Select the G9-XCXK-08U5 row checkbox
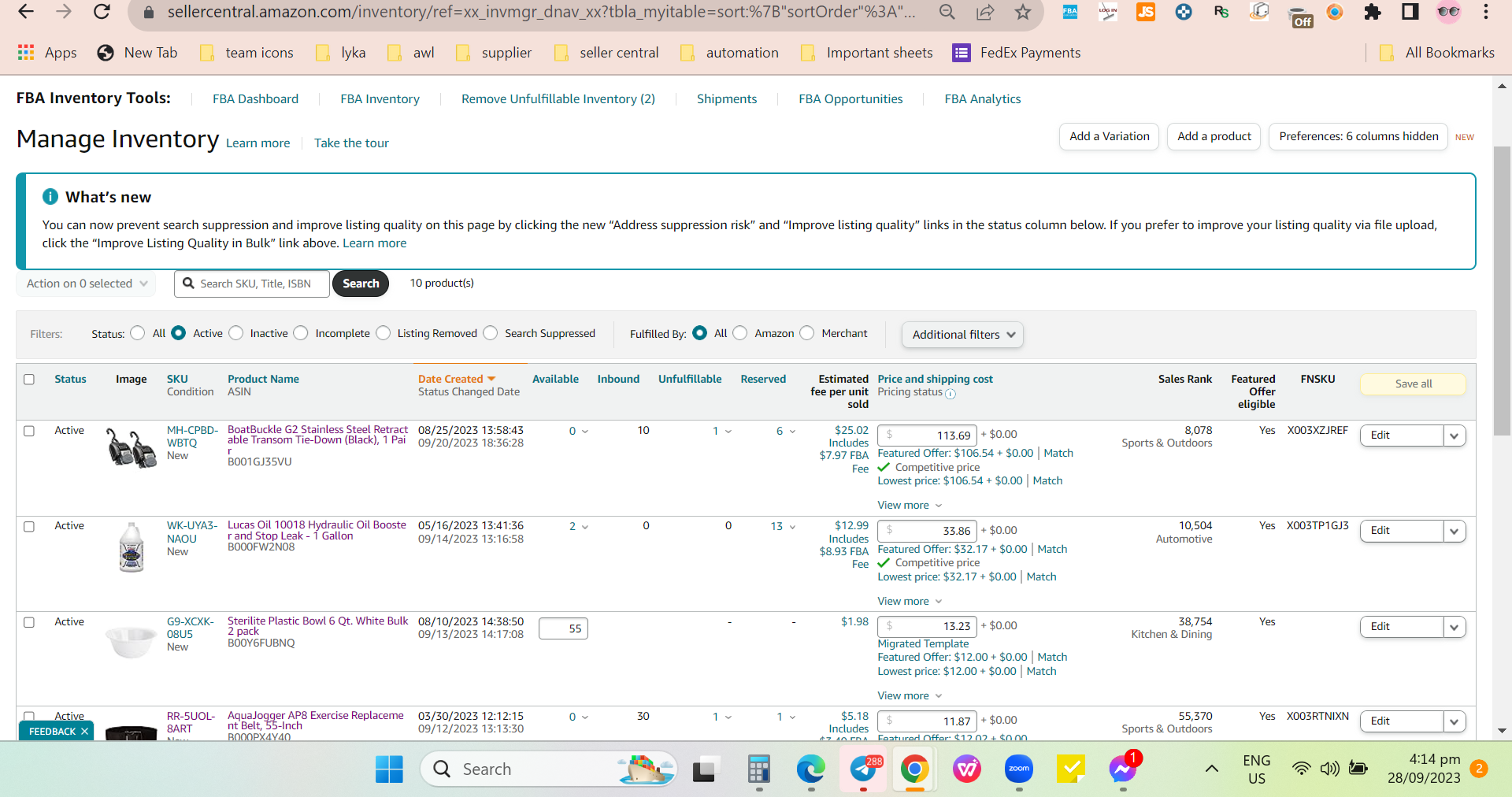Viewport: 1512px width, 797px height. click(29, 623)
